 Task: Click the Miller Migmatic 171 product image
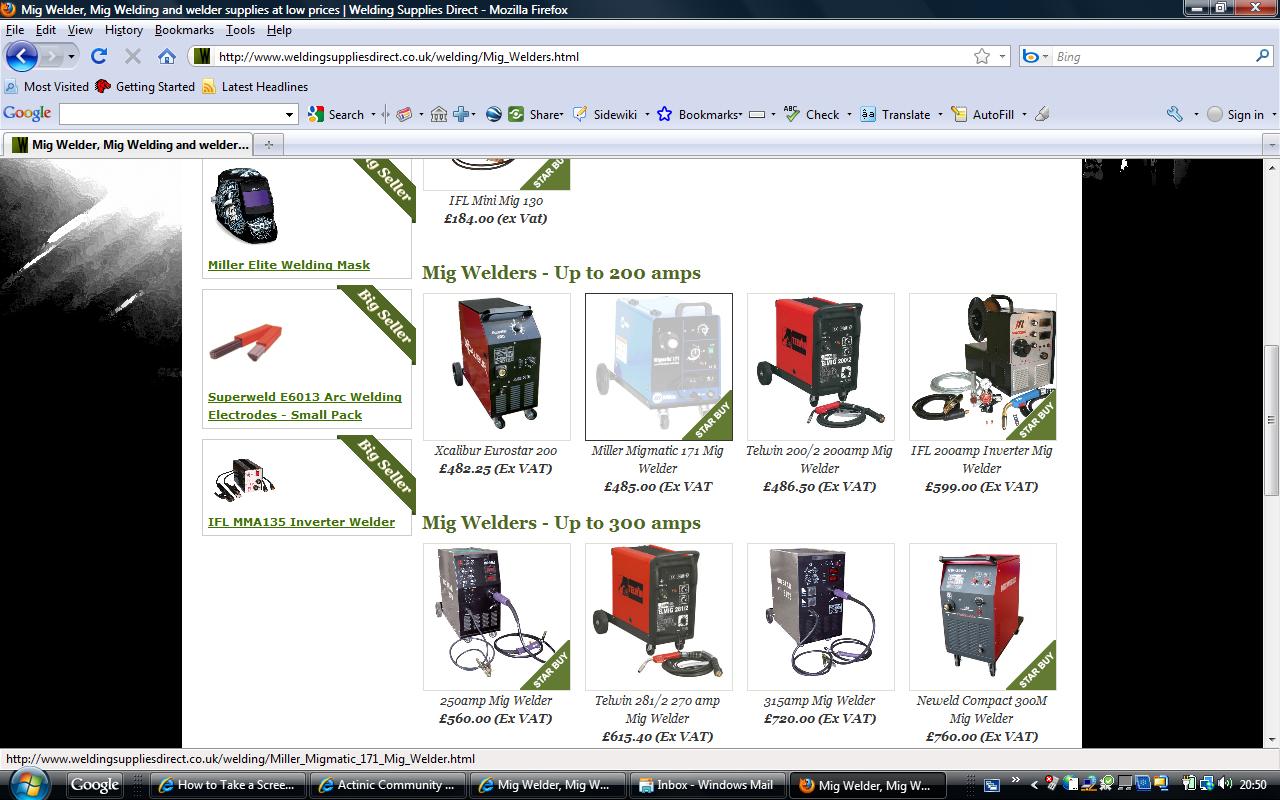click(658, 367)
